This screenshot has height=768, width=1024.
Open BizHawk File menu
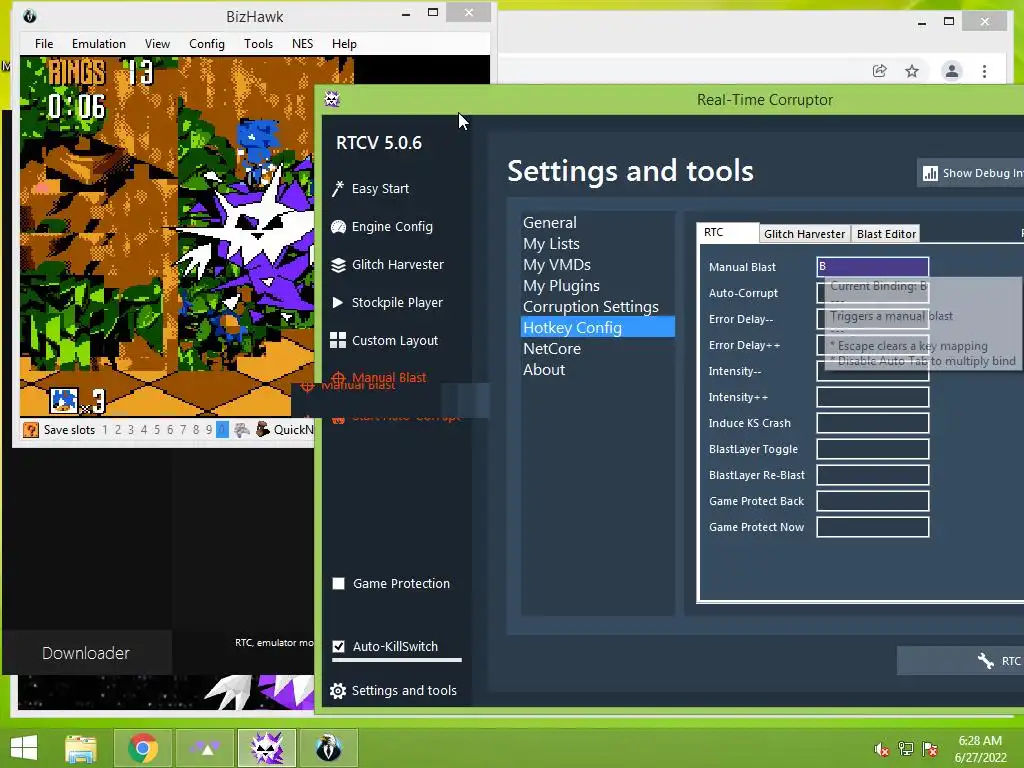tap(44, 44)
